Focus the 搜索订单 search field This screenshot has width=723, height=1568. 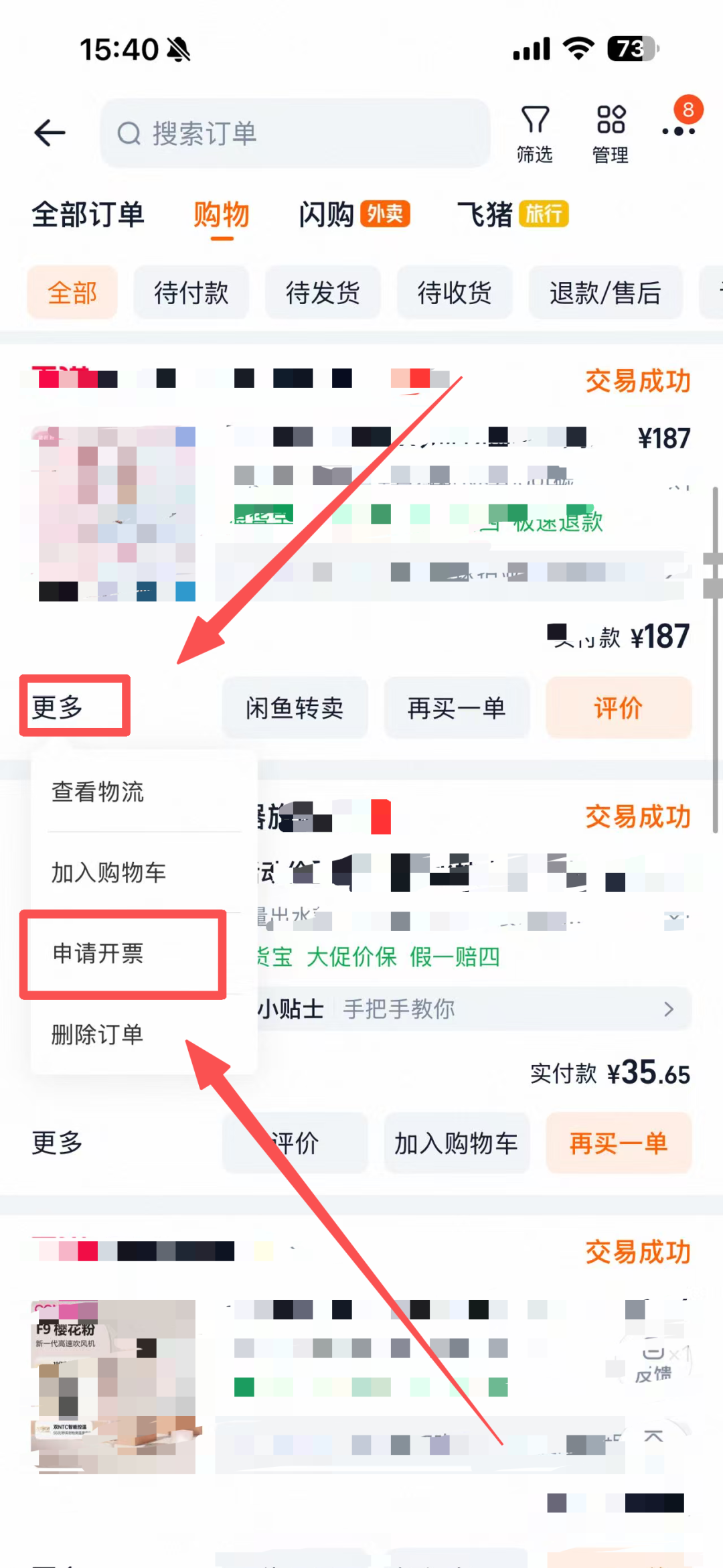pos(295,133)
